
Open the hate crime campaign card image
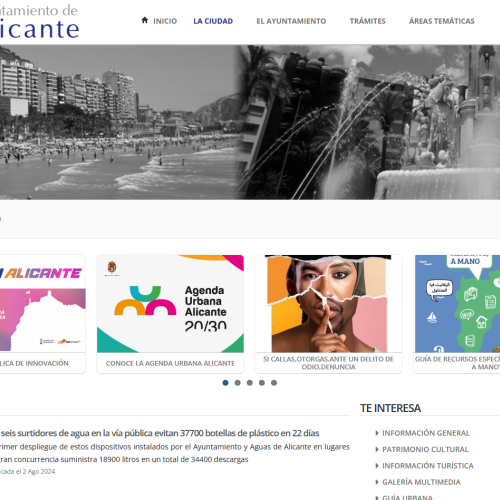pos(328,304)
